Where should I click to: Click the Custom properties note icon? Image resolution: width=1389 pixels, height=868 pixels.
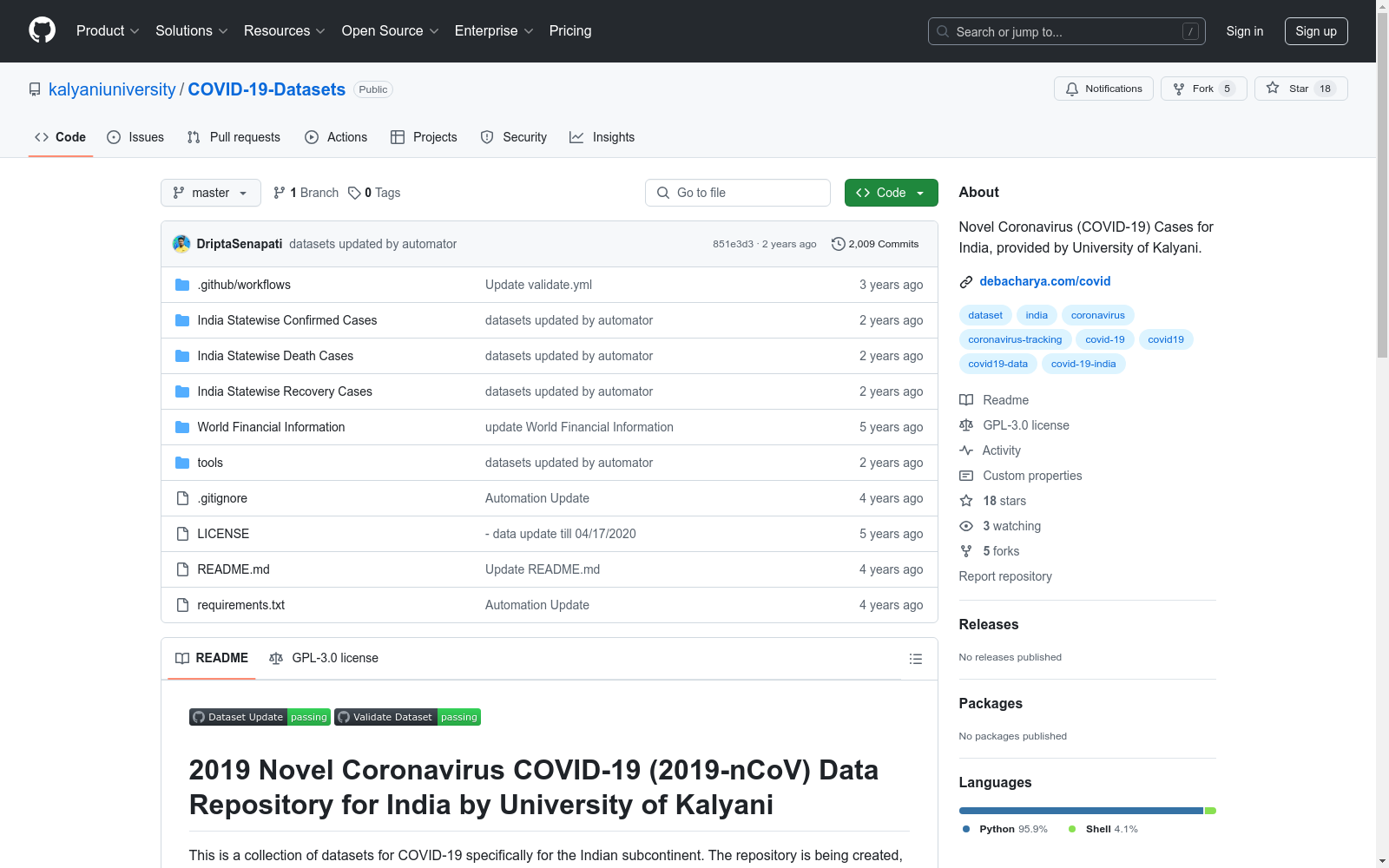click(966, 476)
